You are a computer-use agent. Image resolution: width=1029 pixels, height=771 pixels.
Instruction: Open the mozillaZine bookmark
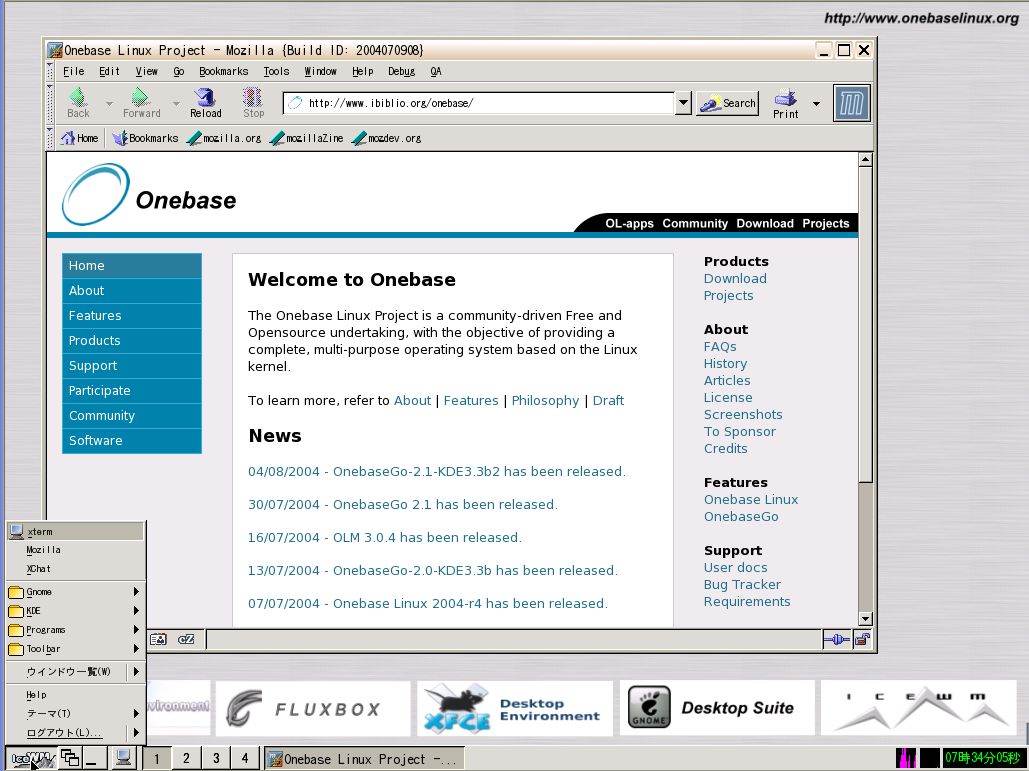306,138
